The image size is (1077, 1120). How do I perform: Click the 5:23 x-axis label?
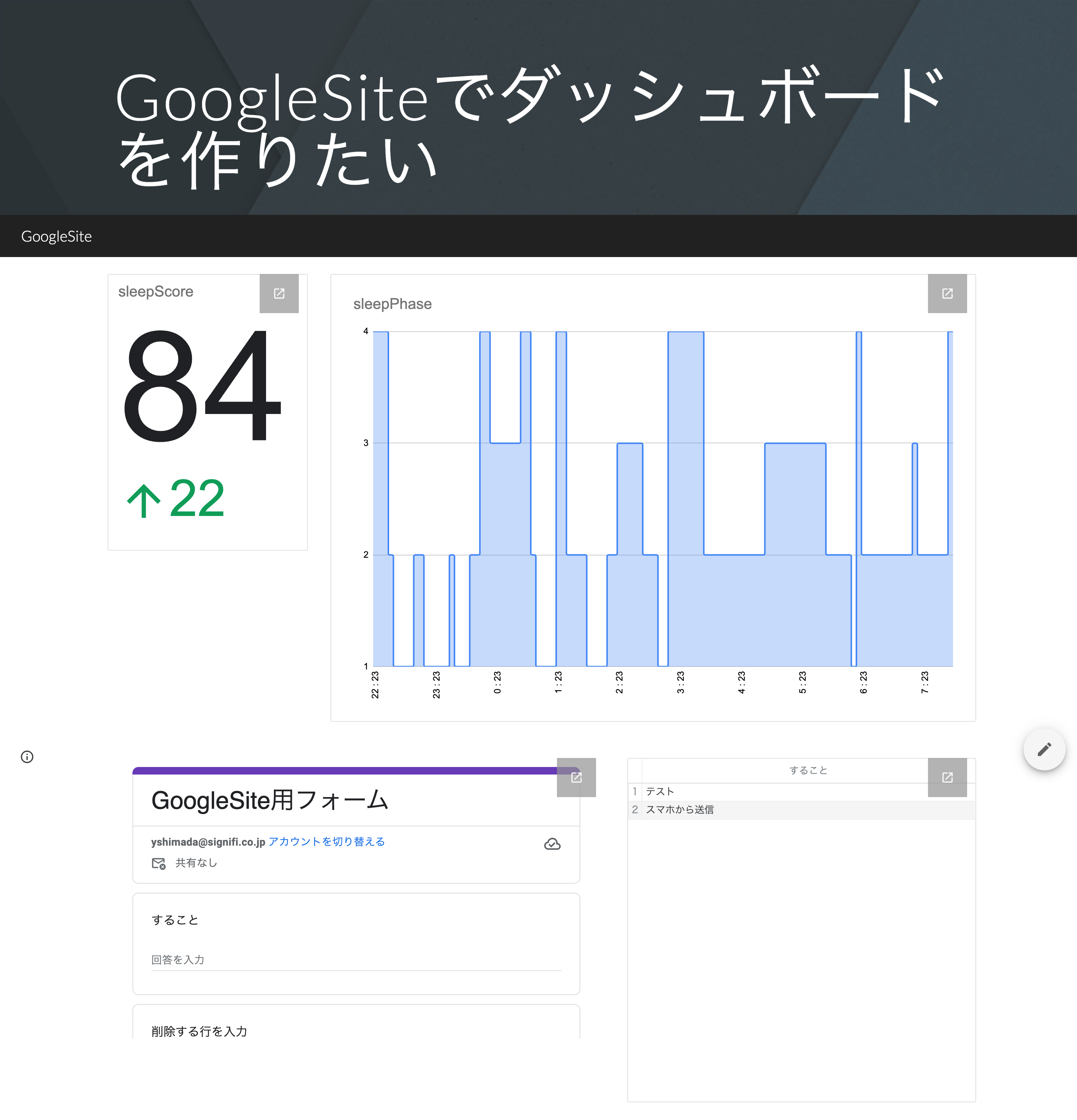pyautogui.click(x=802, y=683)
